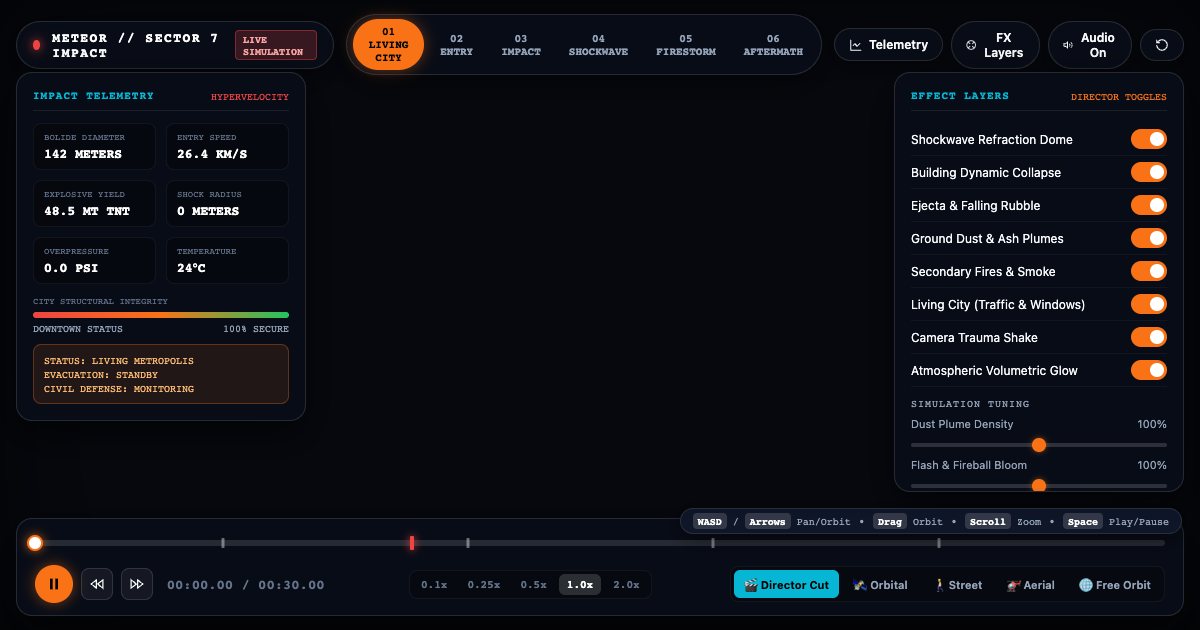Turn off Ejecta & Falling Rubble
This screenshot has height=630, width=1200.
point(1149,205)
